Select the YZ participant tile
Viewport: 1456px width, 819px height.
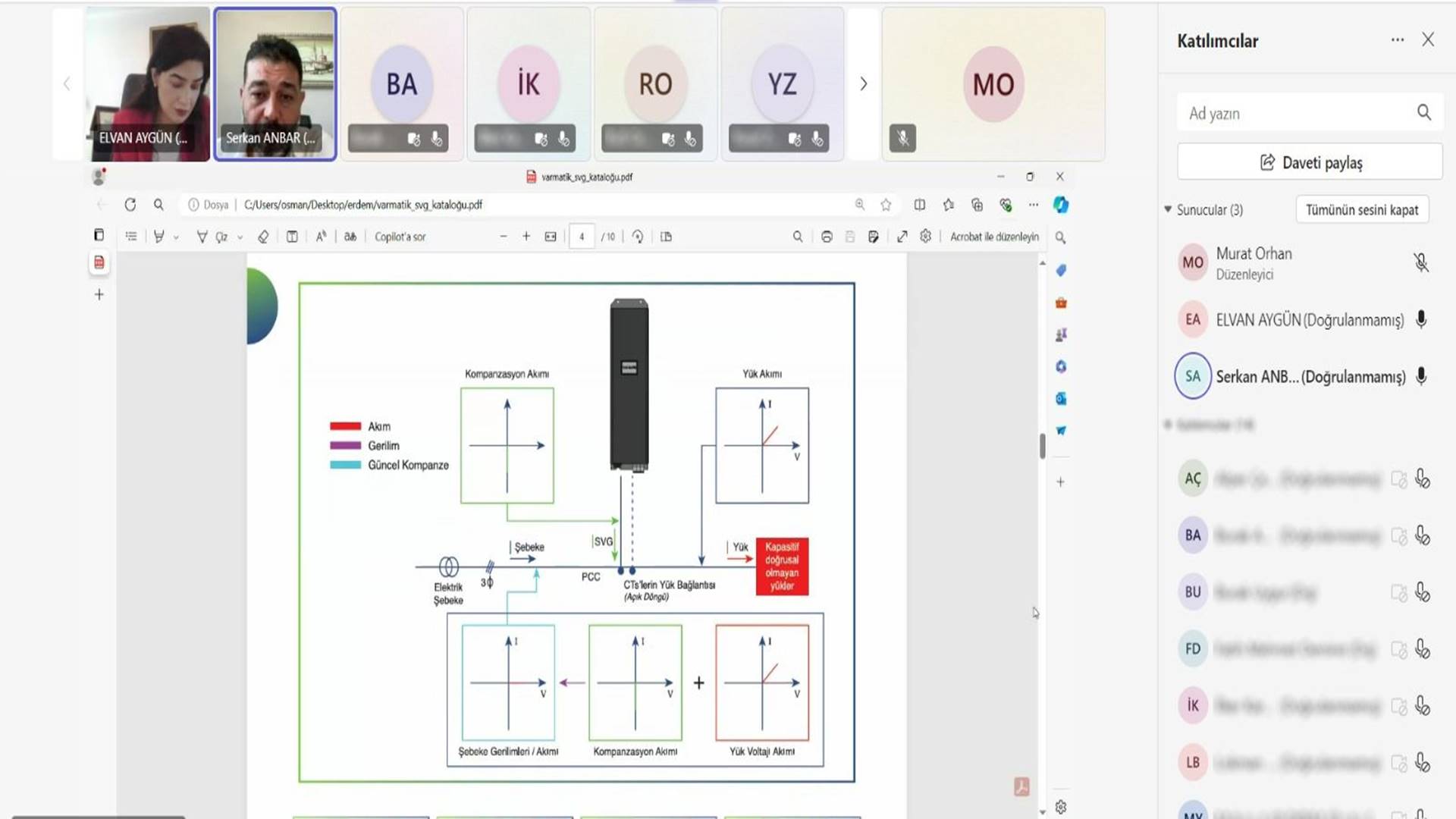(782, 84)
